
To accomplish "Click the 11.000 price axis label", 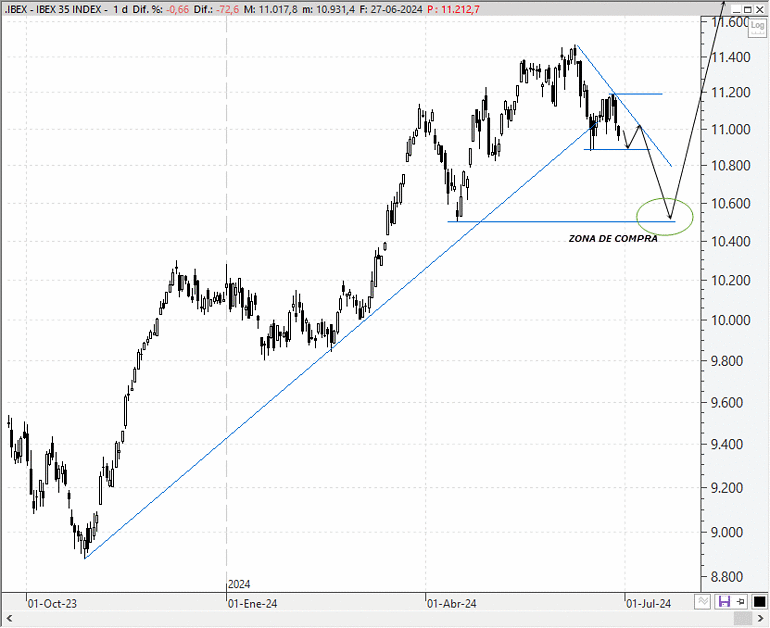I will (x=731, y=130).
